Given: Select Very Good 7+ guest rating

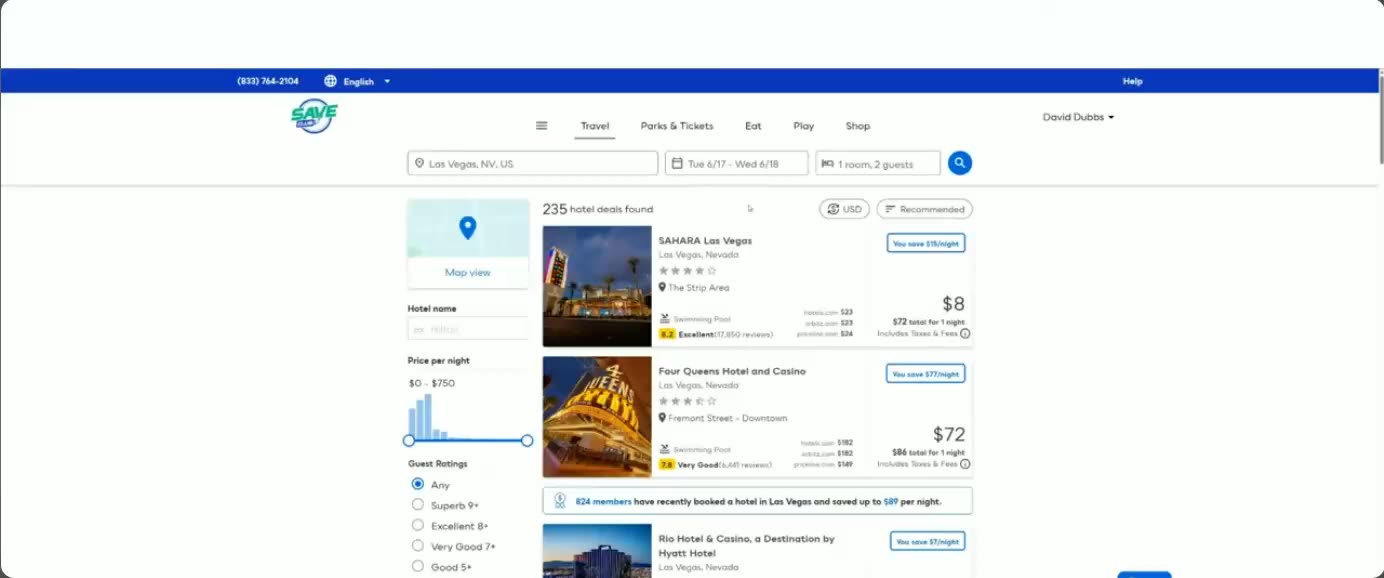Looking at the screenshot, I should coord(418,546).
